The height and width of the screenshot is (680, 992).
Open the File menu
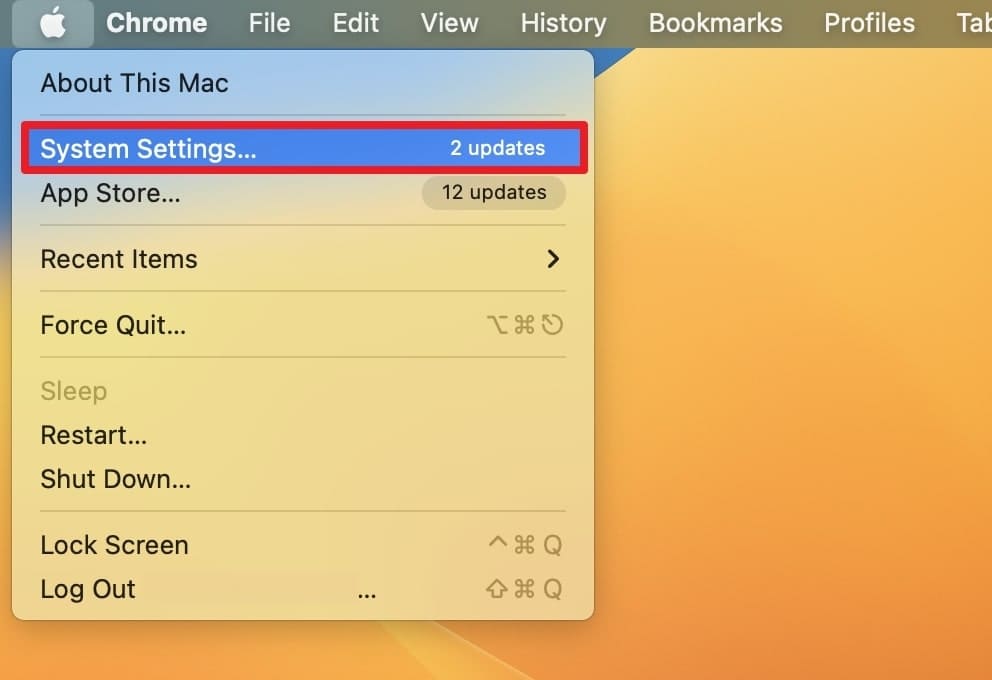pyautogui.click(x=270, y=23)
